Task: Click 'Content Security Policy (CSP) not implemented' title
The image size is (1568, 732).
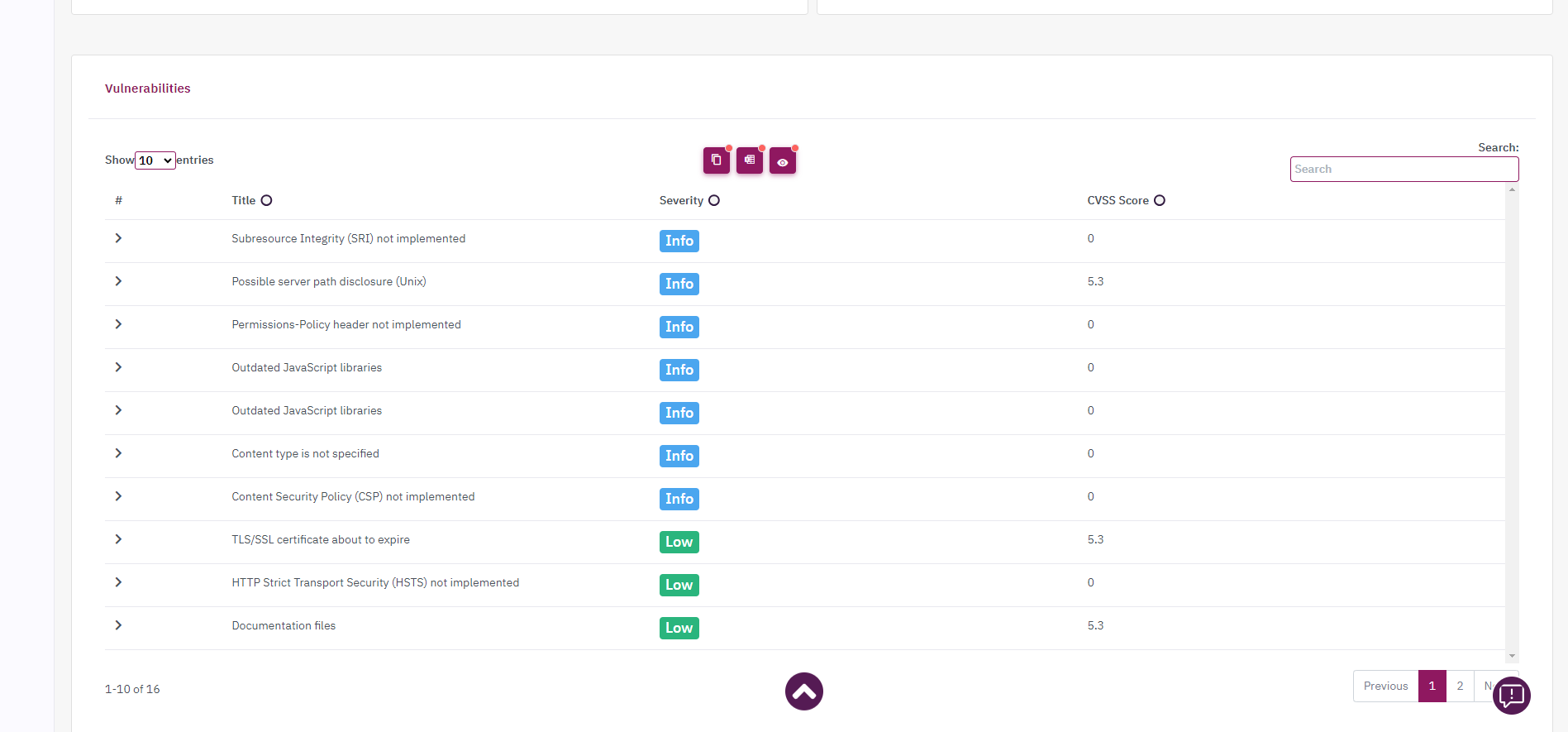Action: tap(353, 497)
